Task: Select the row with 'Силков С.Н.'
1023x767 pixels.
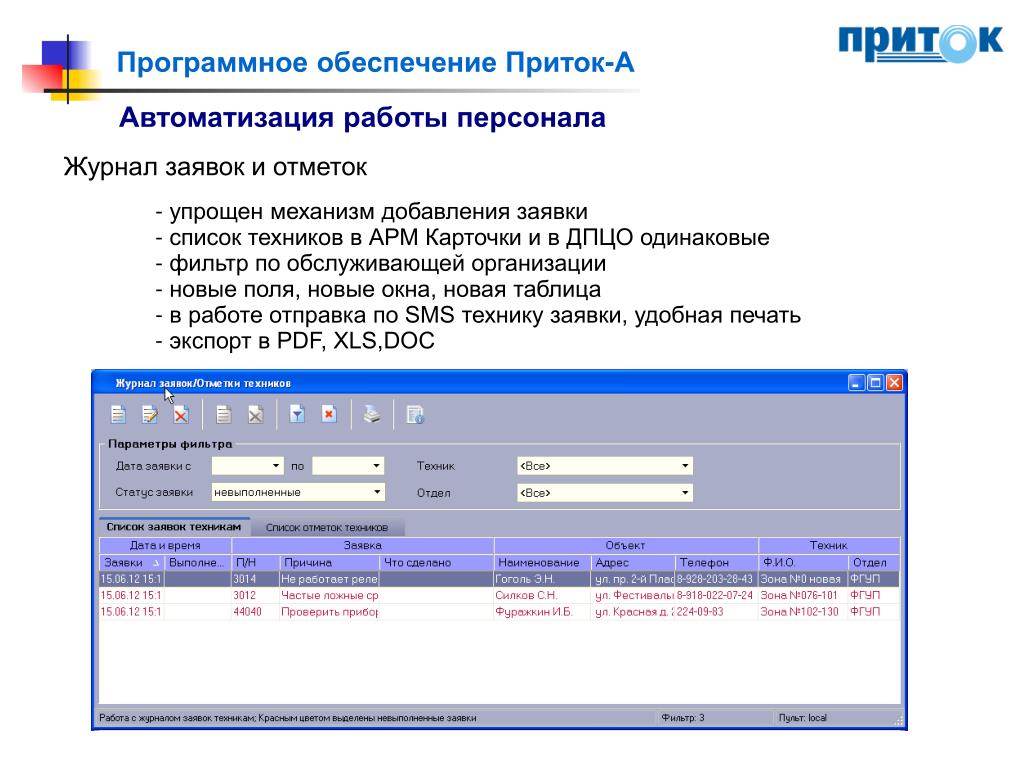Action: (x=499, y=595)
